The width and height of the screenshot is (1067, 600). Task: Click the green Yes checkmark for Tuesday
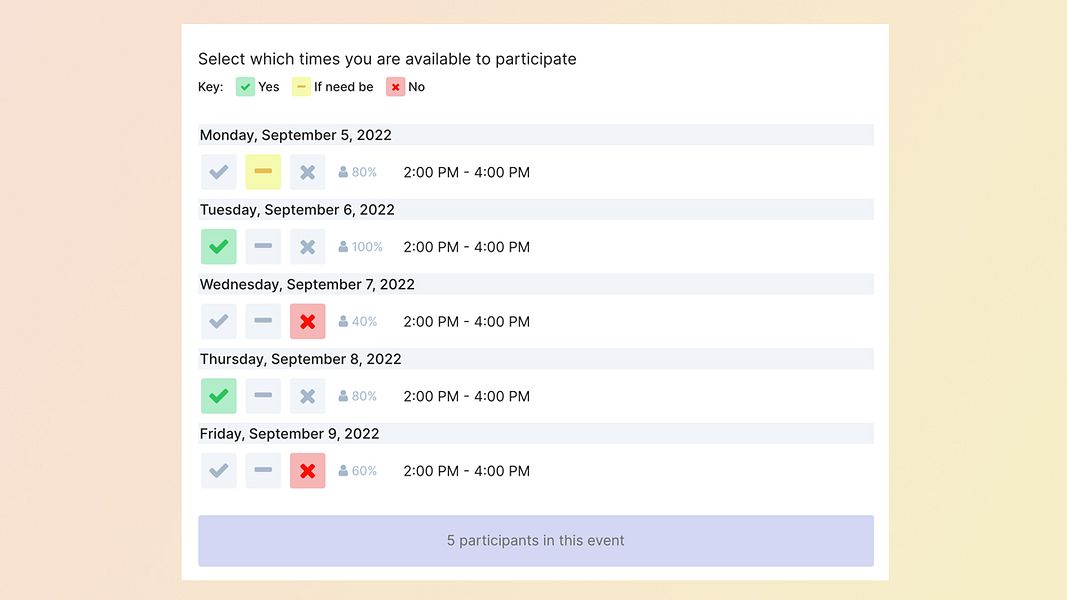click(x=219, y=247)
